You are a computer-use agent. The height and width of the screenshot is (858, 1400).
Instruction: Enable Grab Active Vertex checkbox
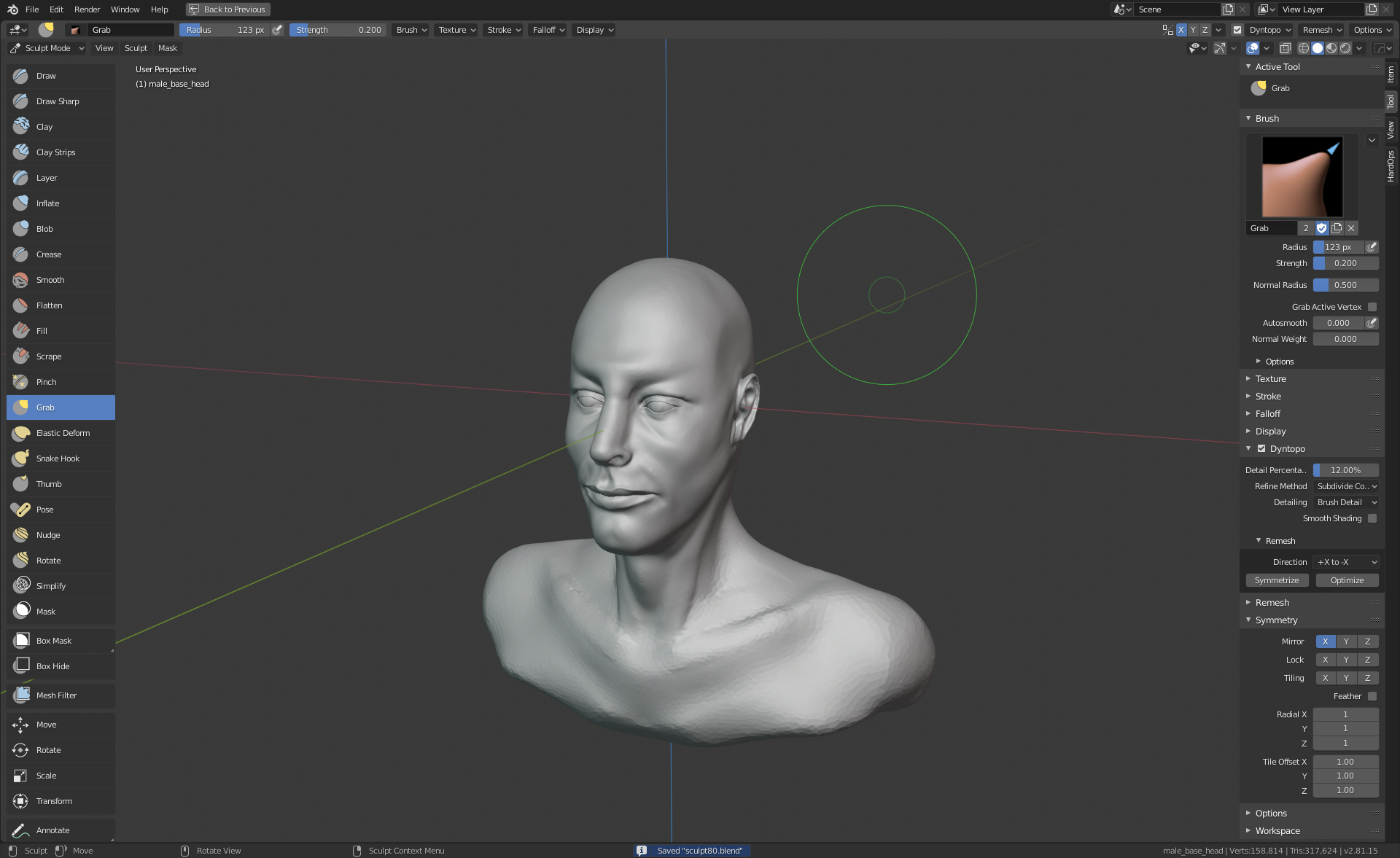tap(1372, 307)
